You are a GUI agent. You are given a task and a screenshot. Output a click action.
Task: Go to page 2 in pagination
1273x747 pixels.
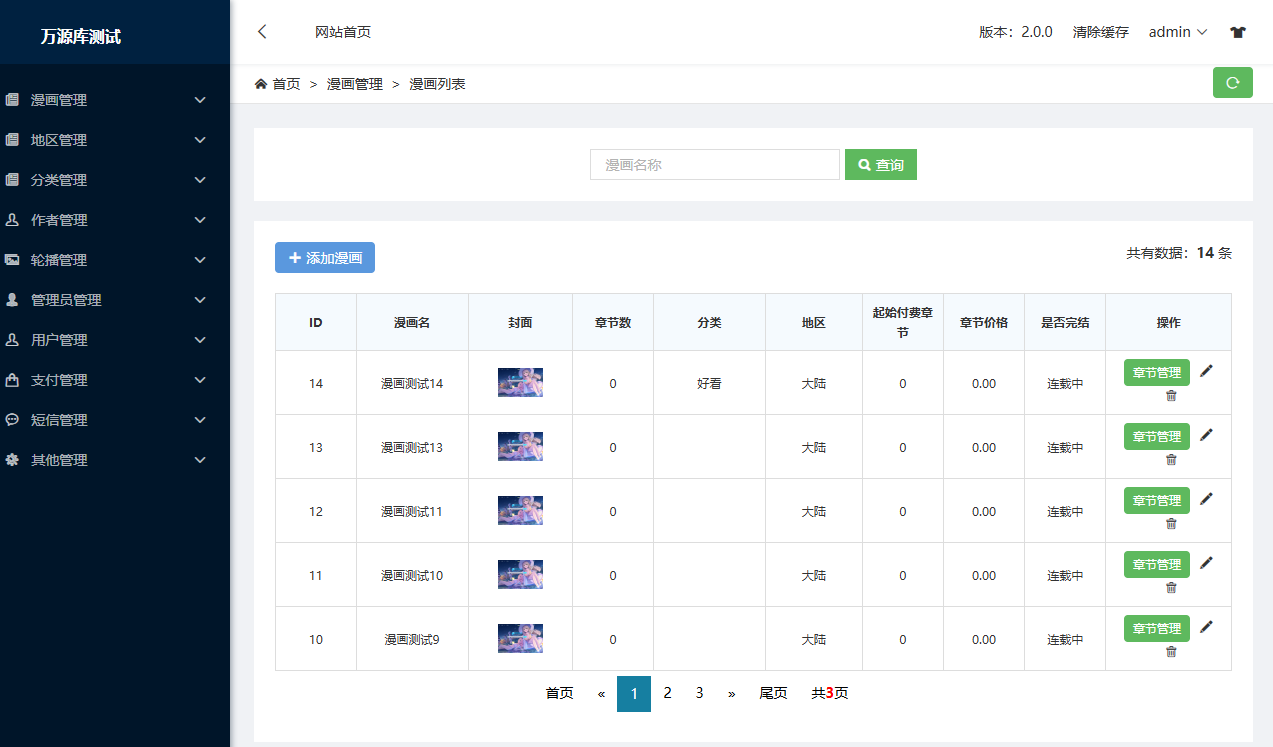point(667,693)
